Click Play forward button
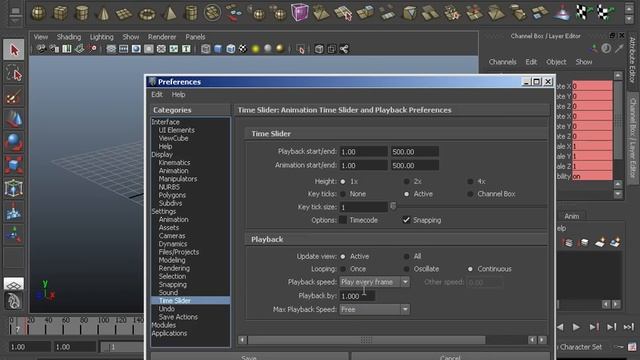The height and width of the screenshot is (360, 640). (576, 327)
